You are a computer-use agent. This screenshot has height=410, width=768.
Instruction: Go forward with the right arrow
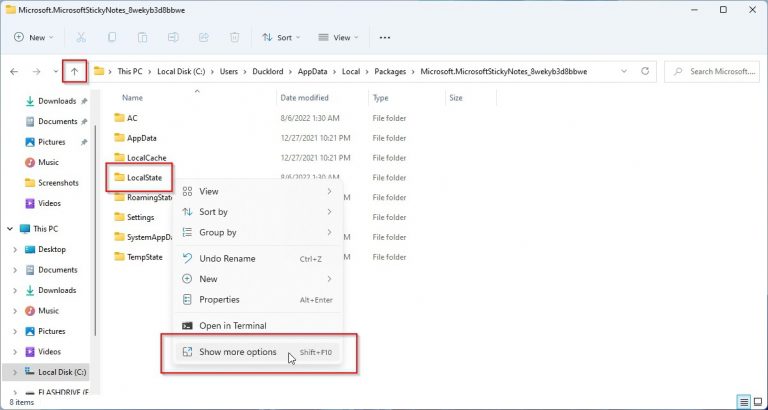[x=36, y=72]
